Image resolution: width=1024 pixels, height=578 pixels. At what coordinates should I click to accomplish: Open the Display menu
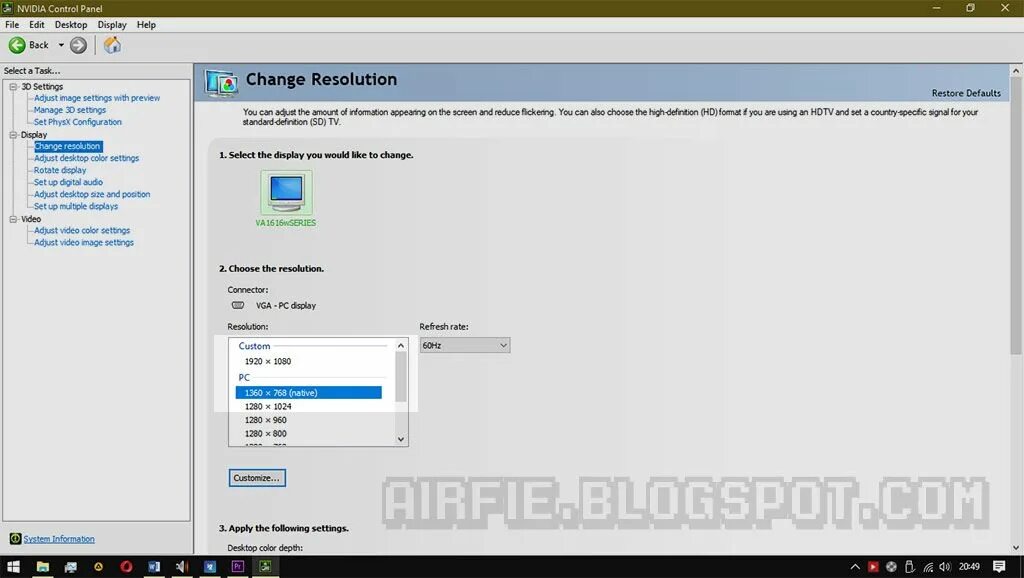point(112,25)
